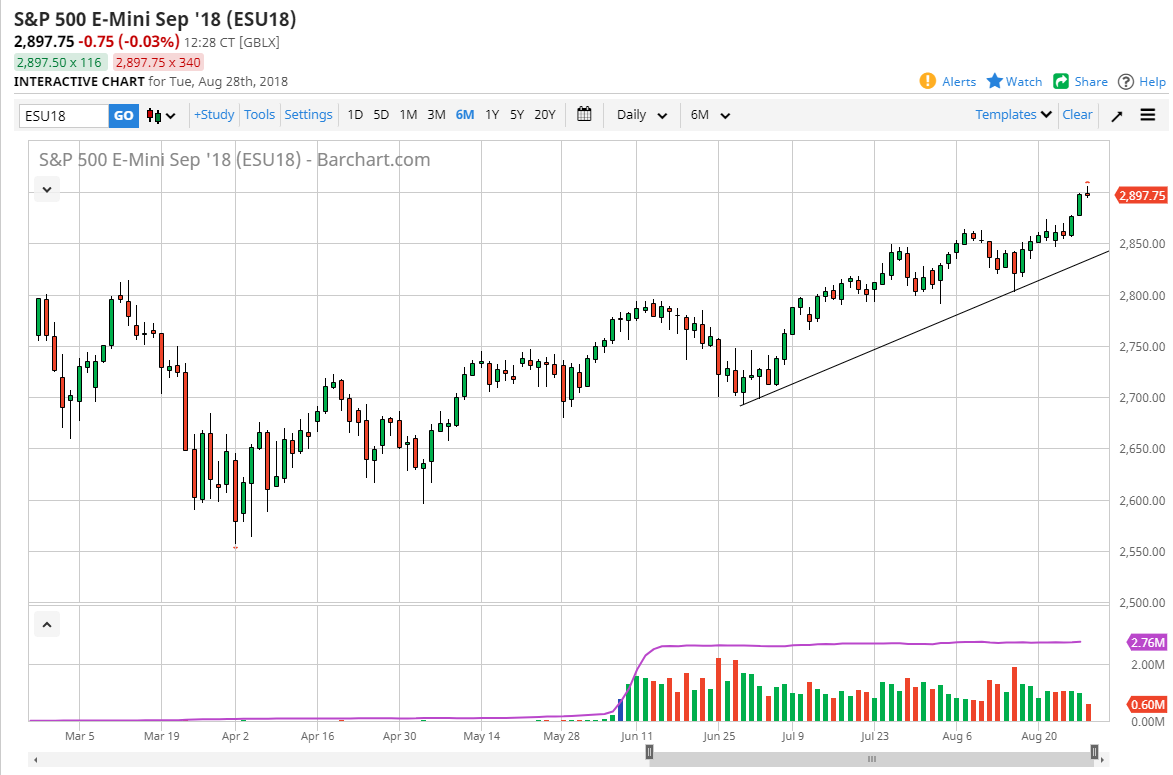The height and width of the screenshot is (775, 1173).
Task: Click the GO button
Action: tap(123, 115)
